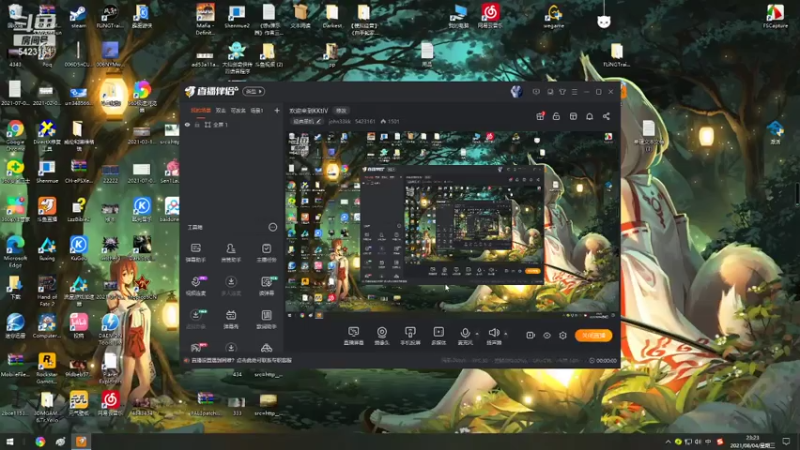Add a new scene with the plus button
This screenshot has width=800, height=450.
pyautogui.click(x=277, y=110)
